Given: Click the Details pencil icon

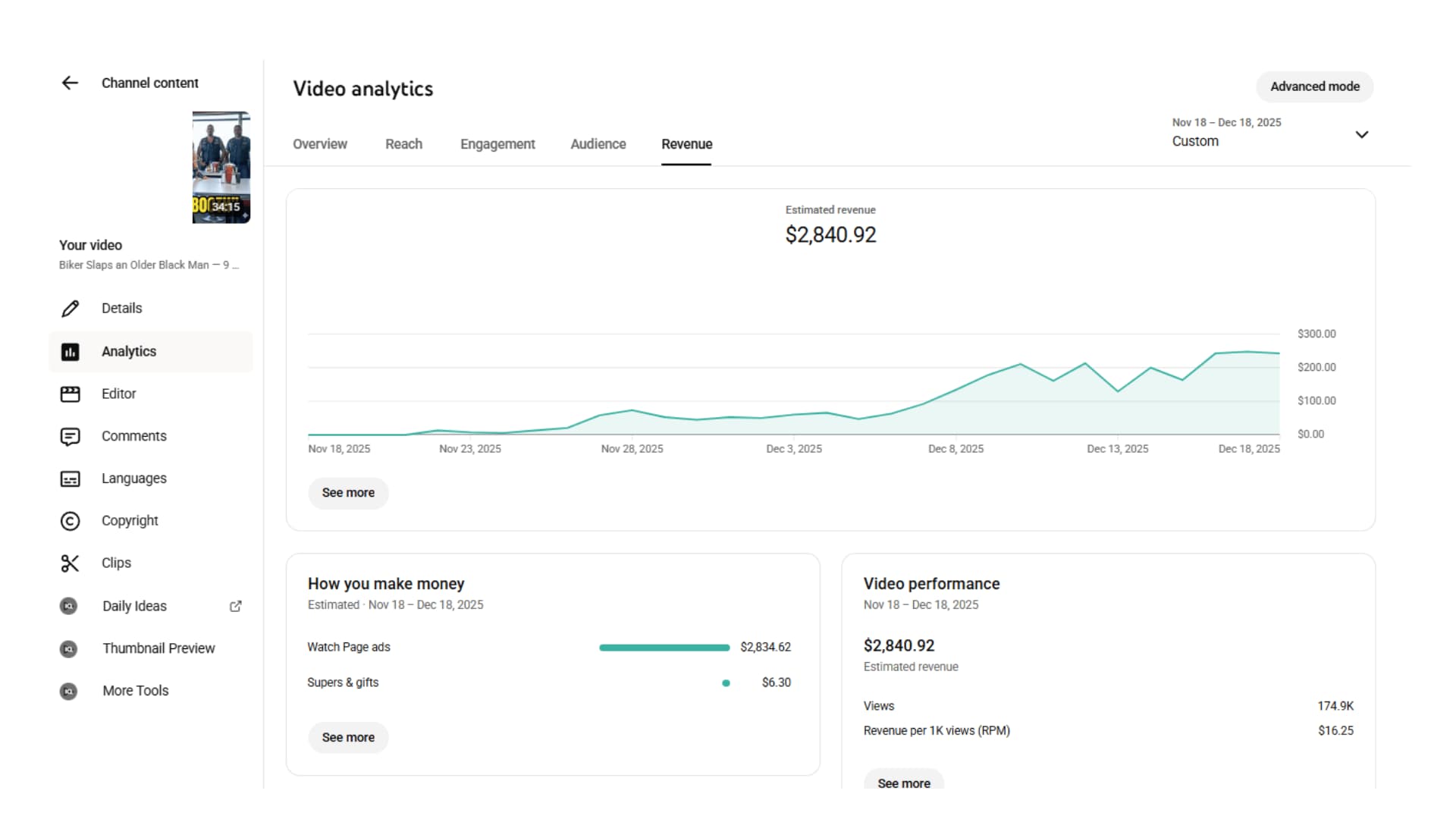Looking at the screenshot, I should 70,309.
